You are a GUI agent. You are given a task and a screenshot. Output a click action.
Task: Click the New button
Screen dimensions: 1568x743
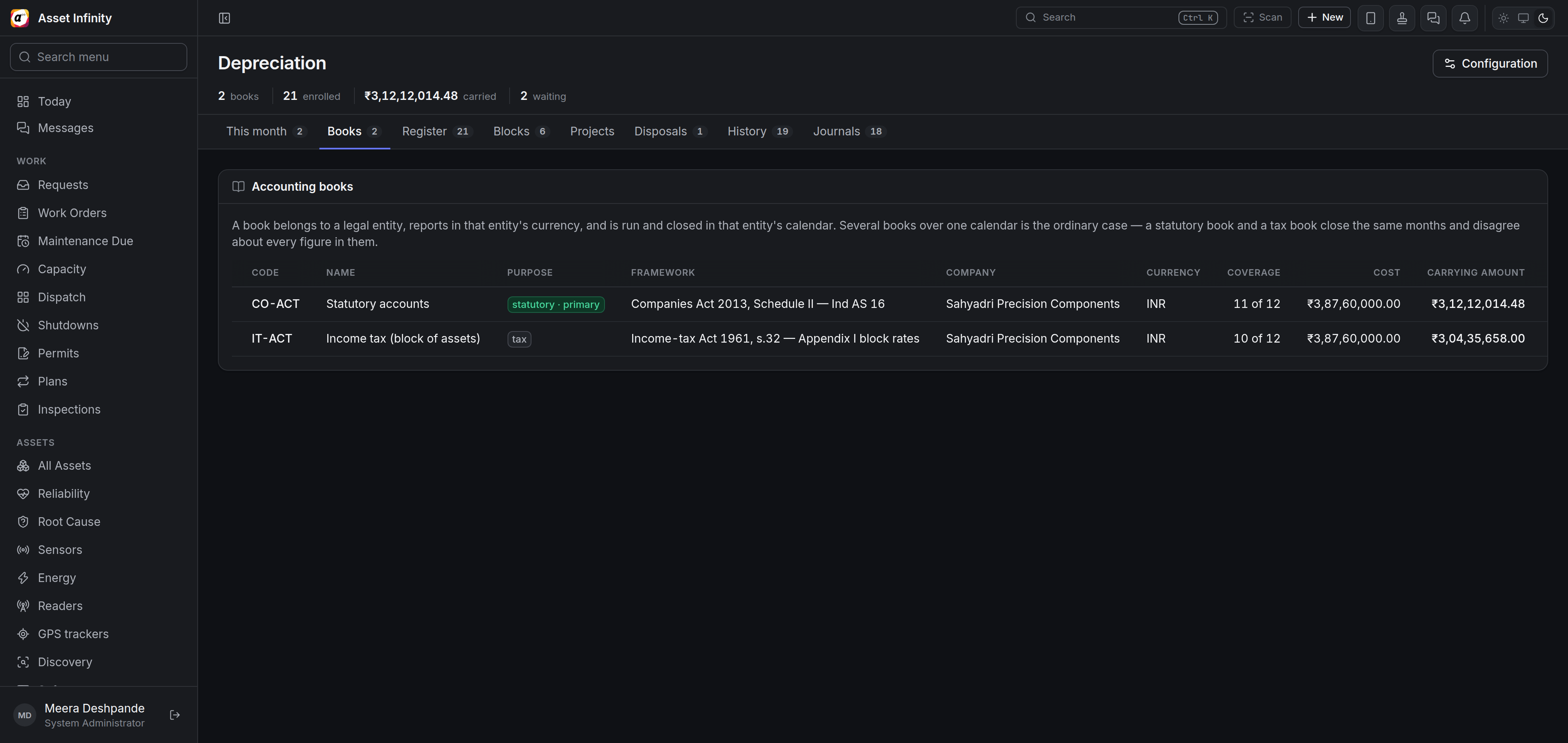tap(1325, 18)
